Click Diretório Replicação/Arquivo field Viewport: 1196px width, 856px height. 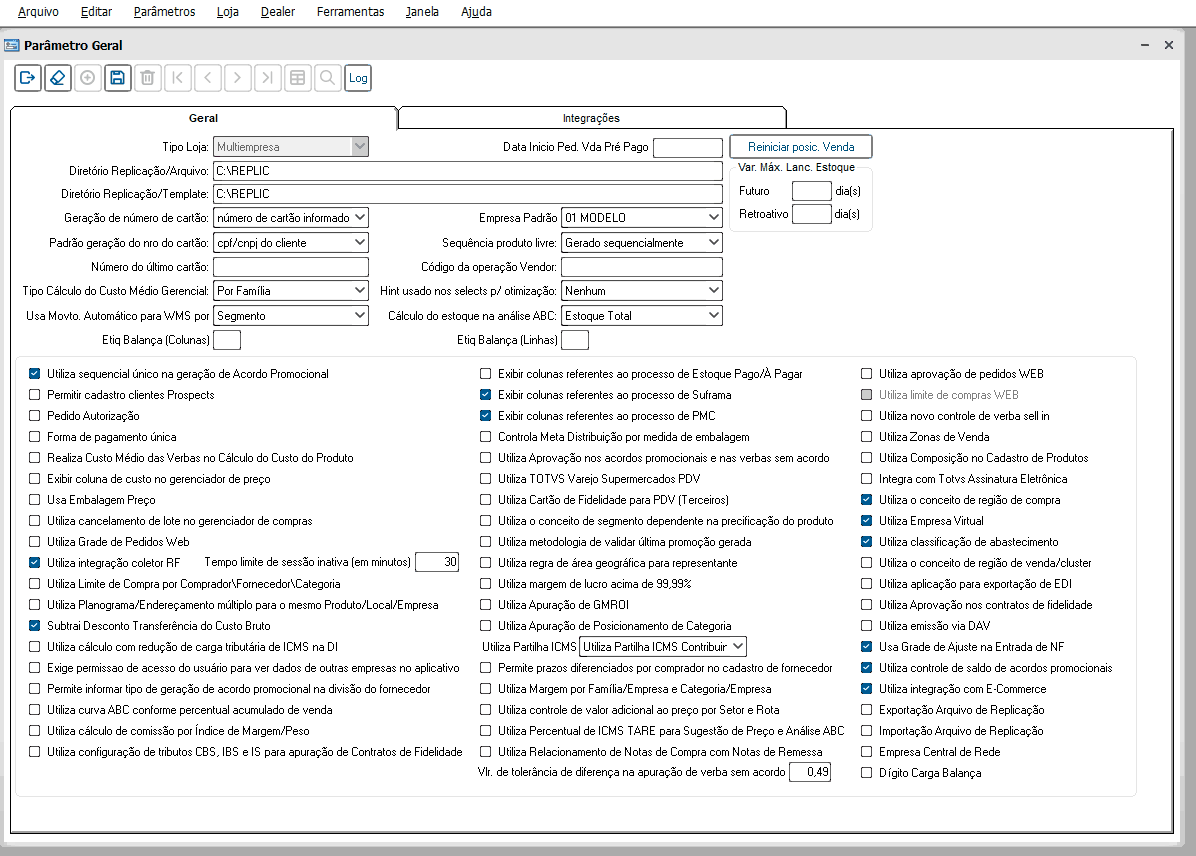[x=468, y=171]
